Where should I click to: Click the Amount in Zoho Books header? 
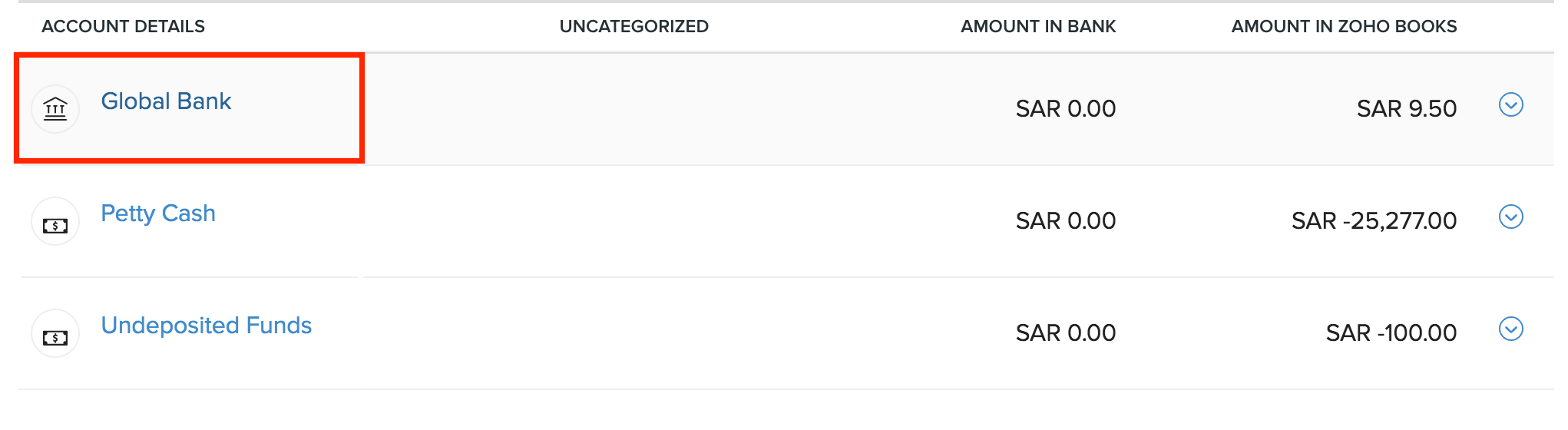1344,26
